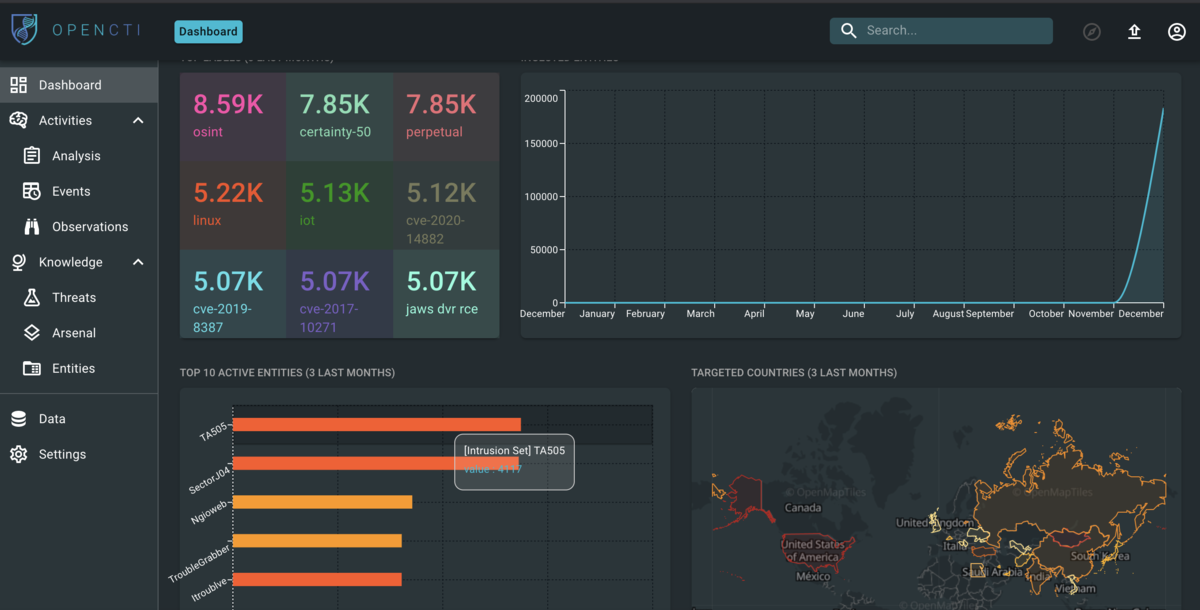The image size is (1200, 610).
Task: Click the TA505 bar in chart
Action: [x=377, y=425]
